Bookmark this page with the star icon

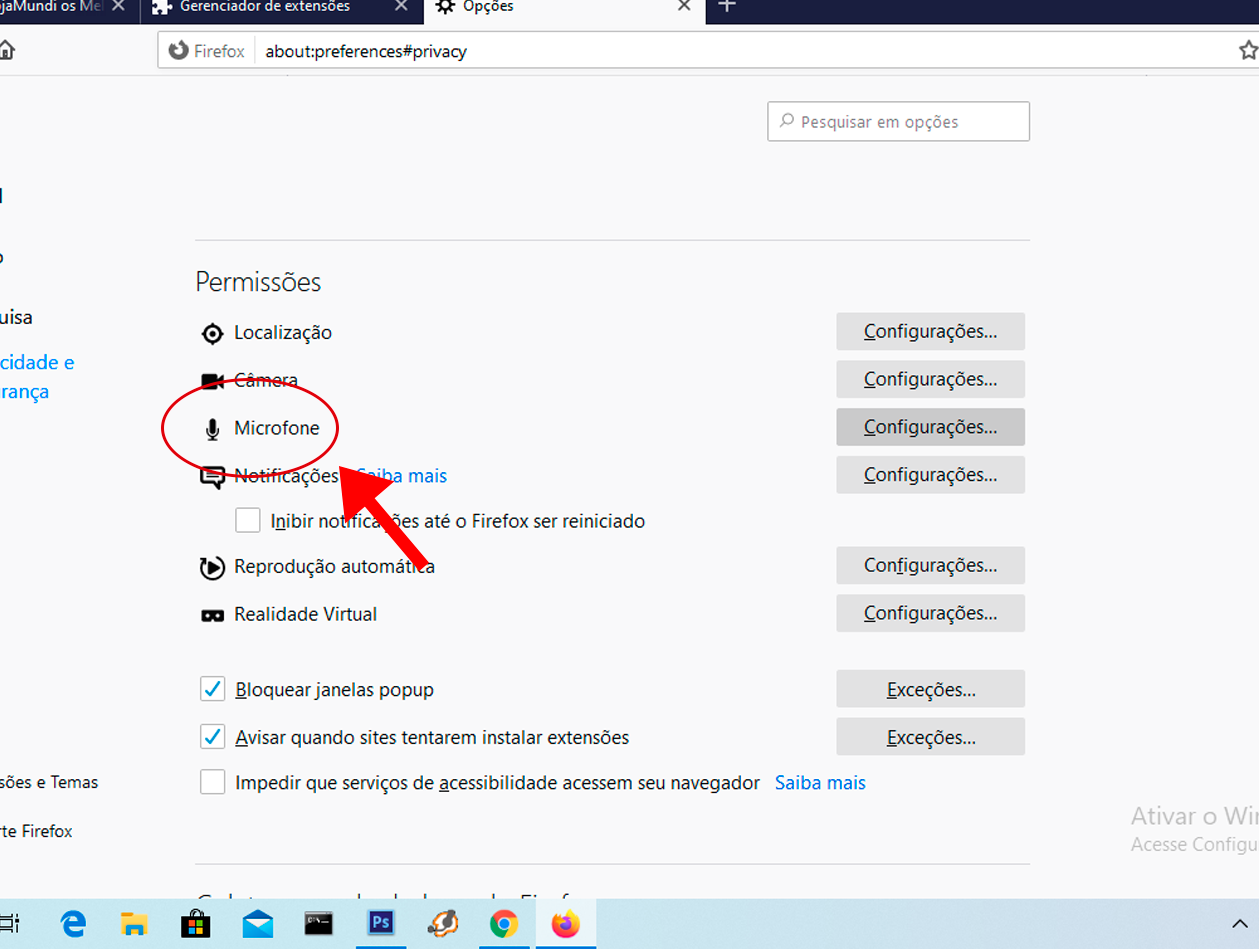click(x=1247, y=50)
